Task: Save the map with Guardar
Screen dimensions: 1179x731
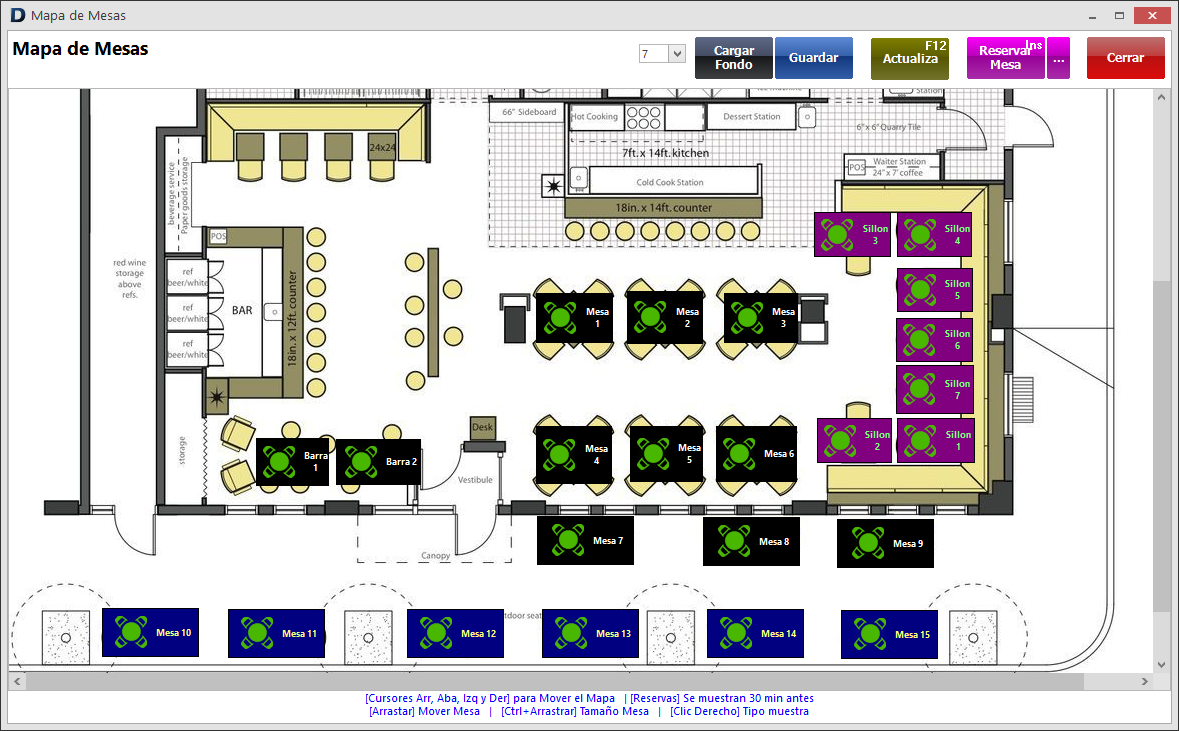Action: (x=813, y=58)
